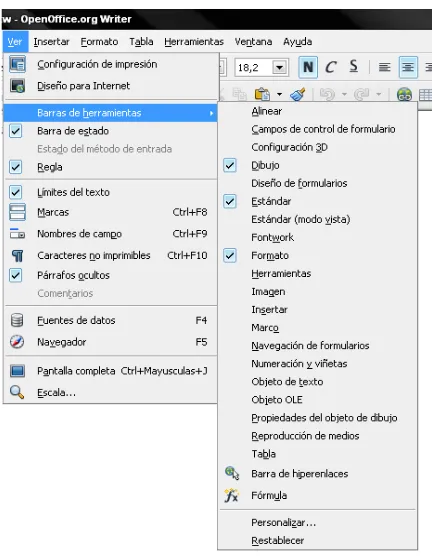Click the Underline (S) formatting icon

click(x=353, y=66)
